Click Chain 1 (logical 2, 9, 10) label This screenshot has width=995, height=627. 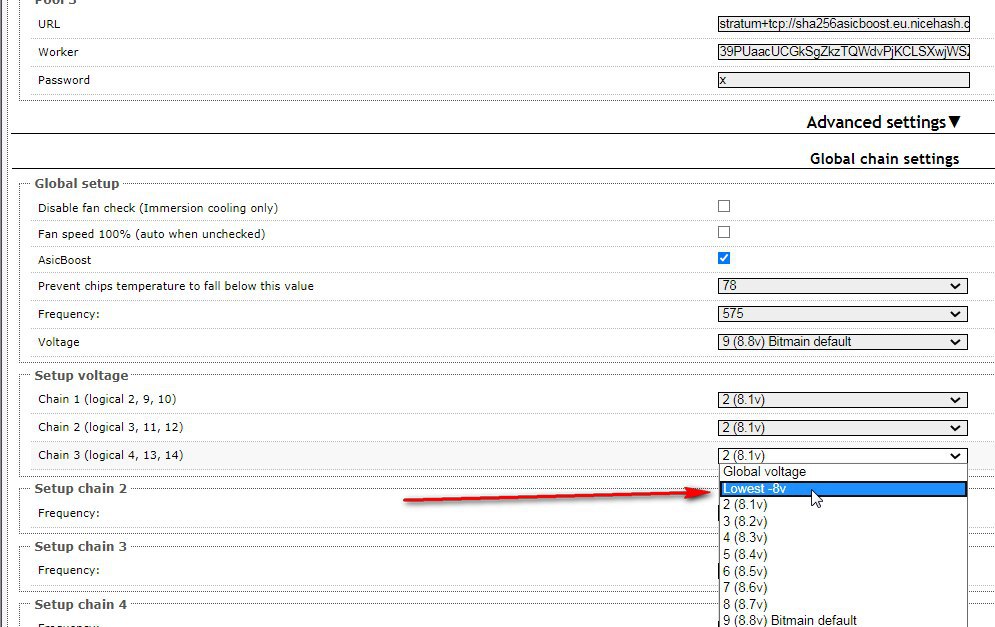(x=107, y=400)
